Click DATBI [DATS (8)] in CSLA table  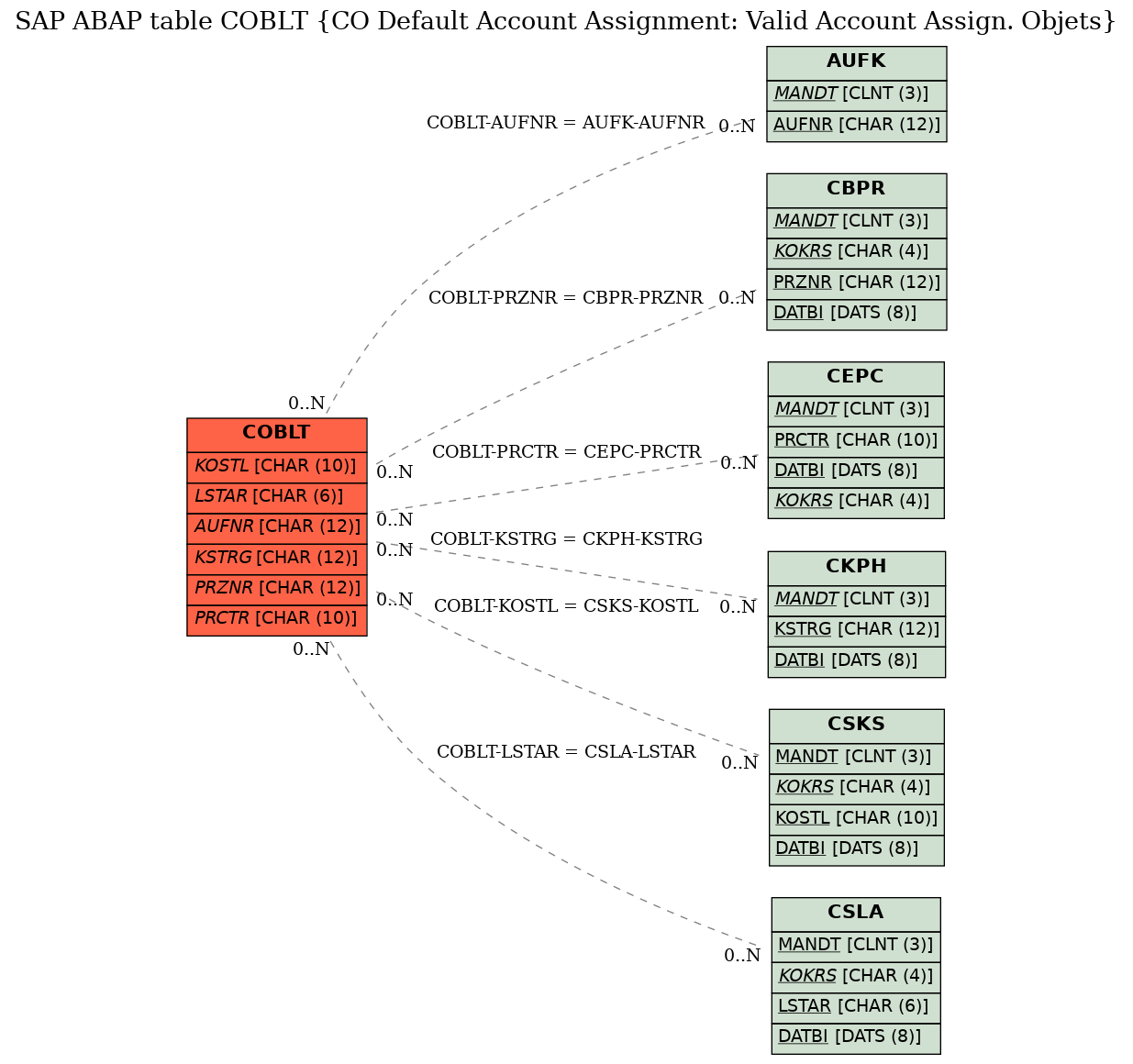tap(856, 1037)
